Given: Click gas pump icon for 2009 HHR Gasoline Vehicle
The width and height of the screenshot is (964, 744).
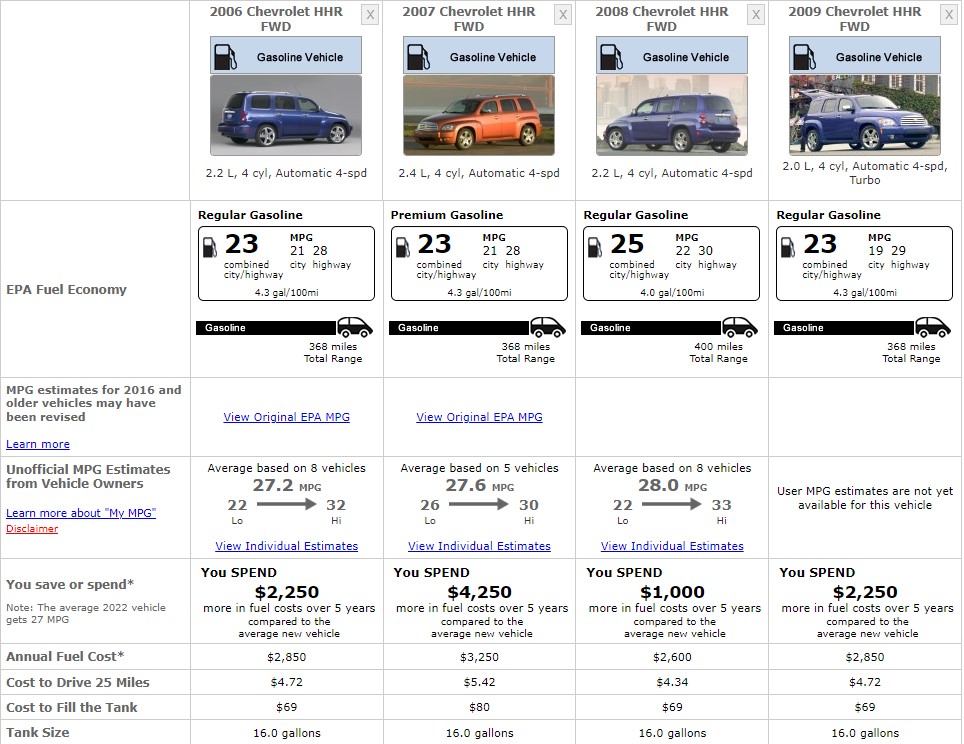Looking at the screenshot, I should point(804,57).
